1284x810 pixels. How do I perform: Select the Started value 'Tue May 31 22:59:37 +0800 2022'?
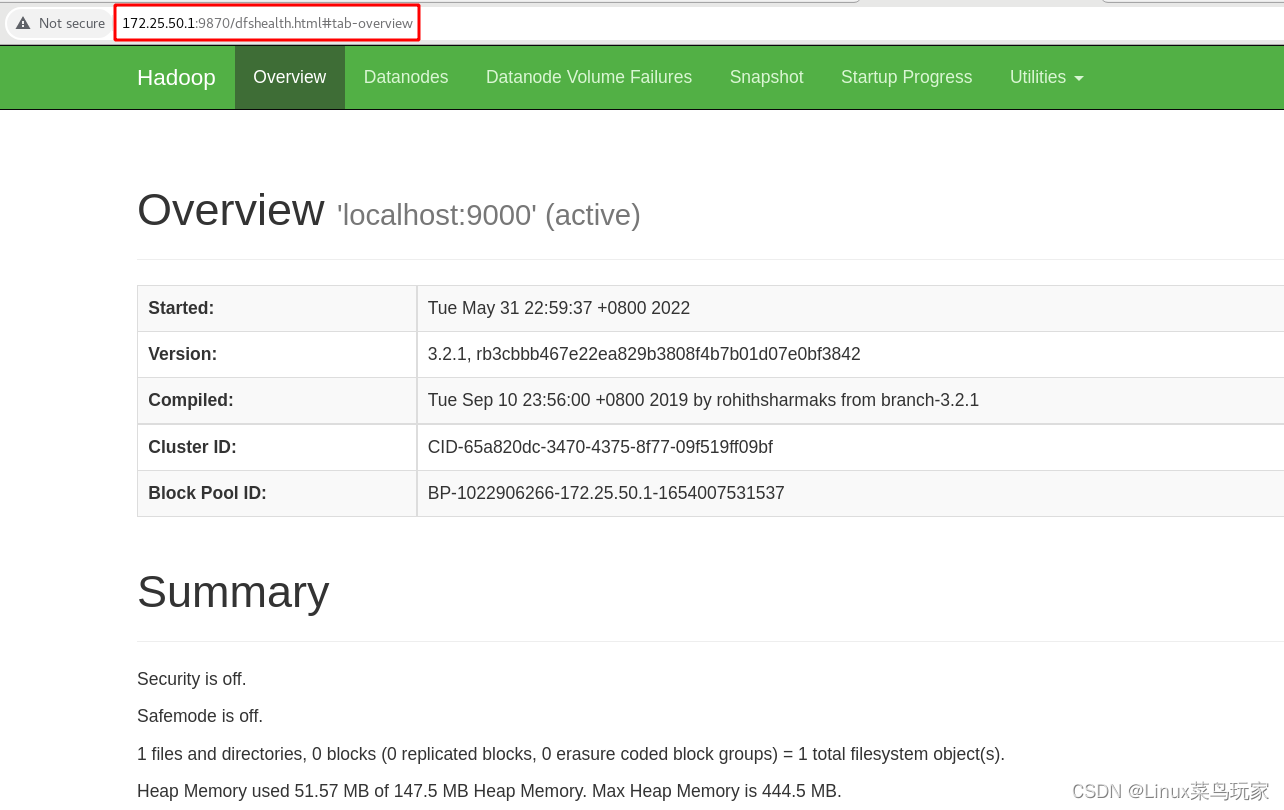point(559,308)
